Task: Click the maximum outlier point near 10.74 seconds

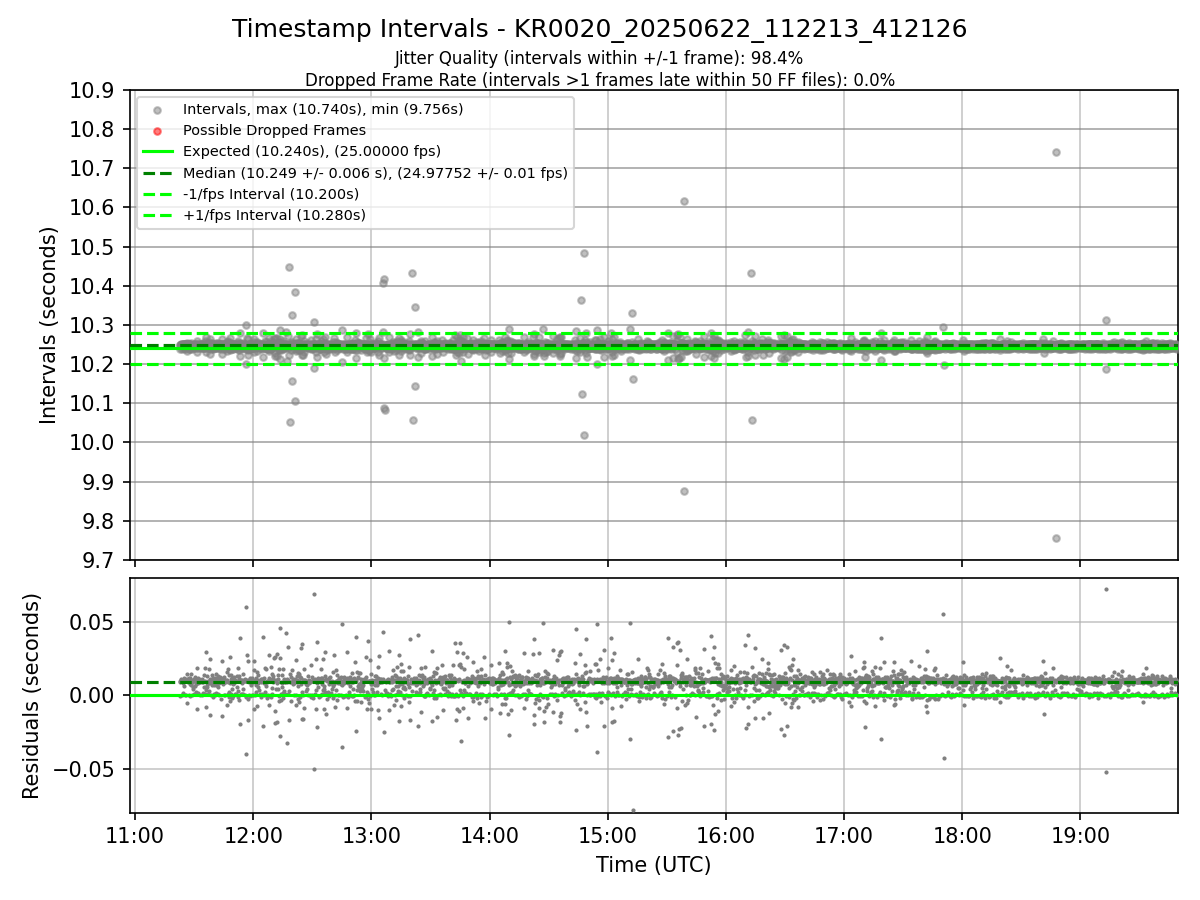Action: 1056,152
